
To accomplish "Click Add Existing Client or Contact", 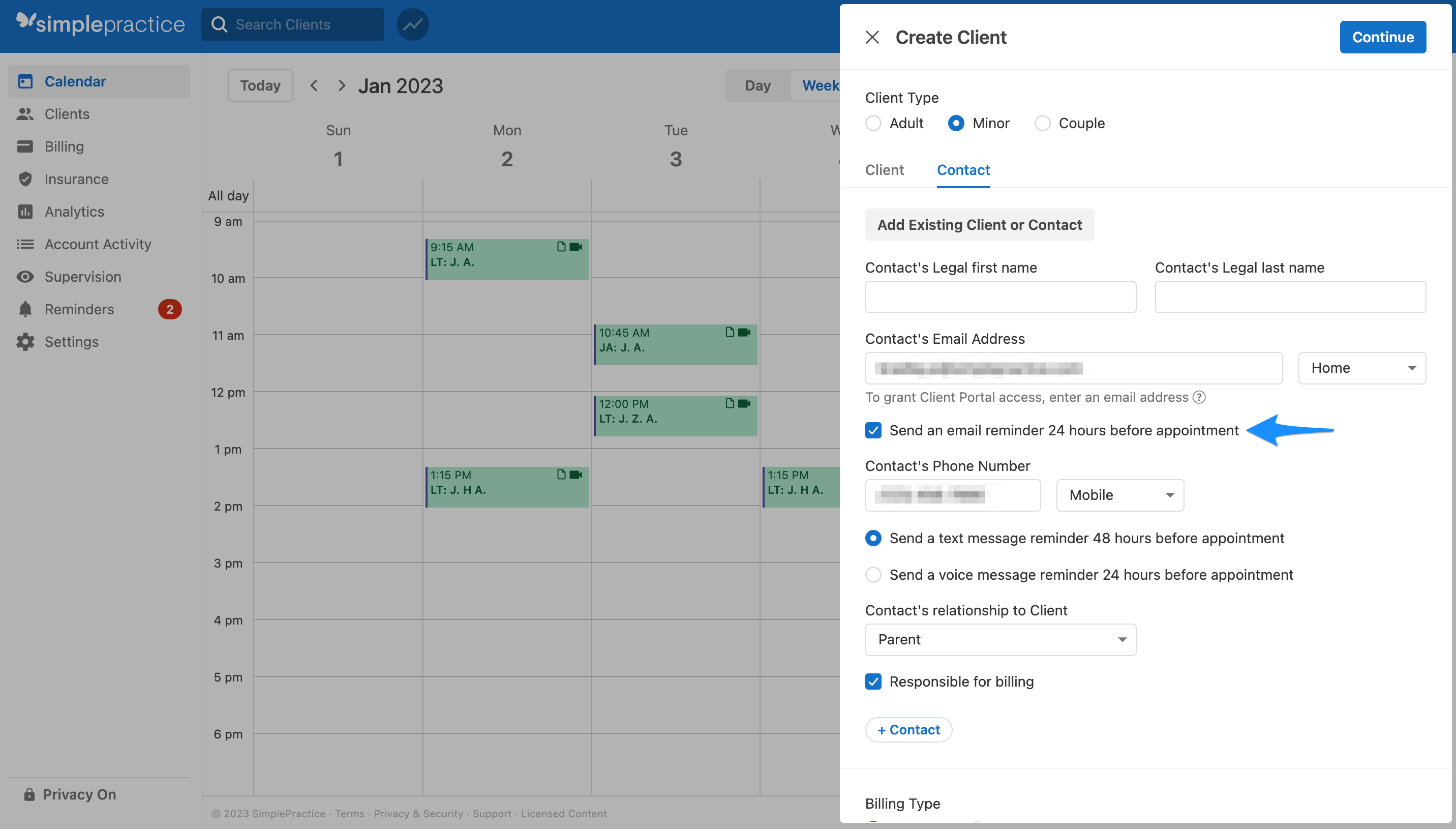I will coord(979,224).
